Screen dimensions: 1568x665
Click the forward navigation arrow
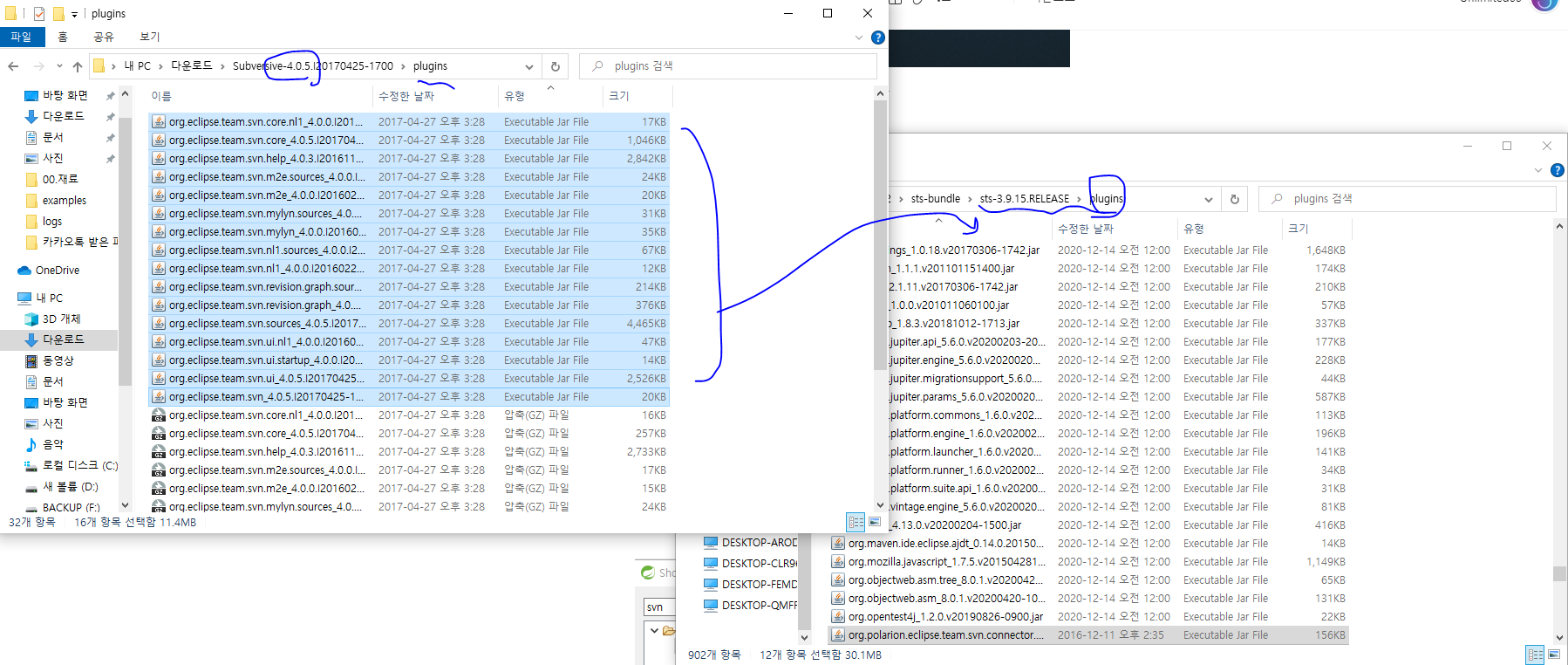[38, 66]
